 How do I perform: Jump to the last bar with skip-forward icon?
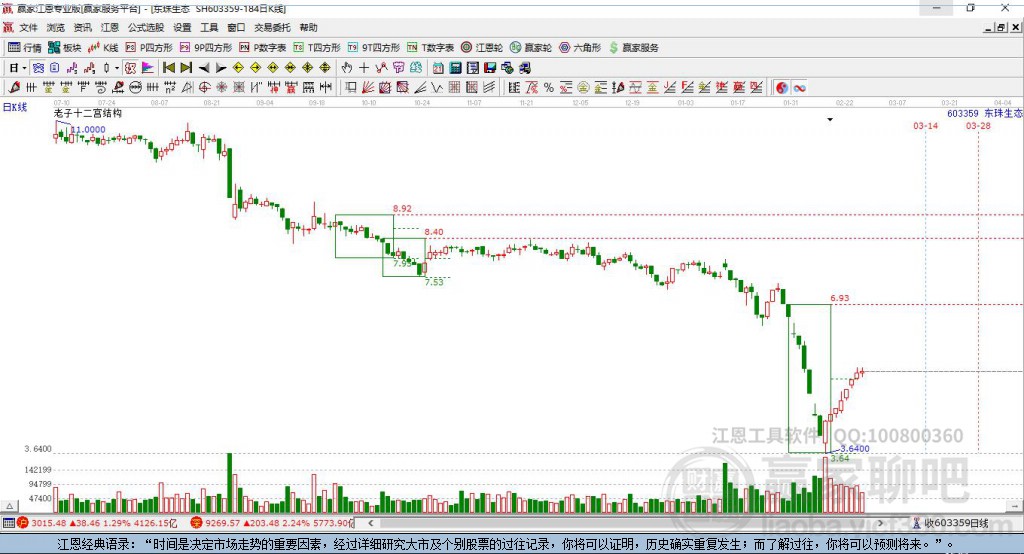click(x=186, y=67)
